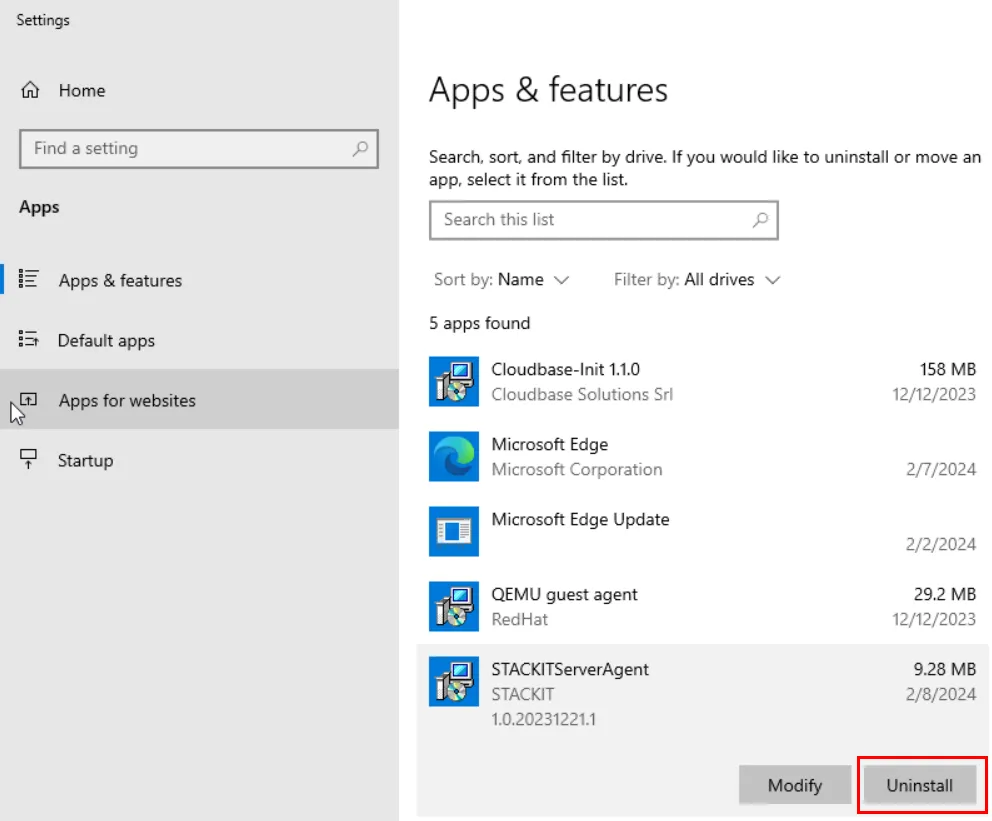Click the Microsoft Edge app icon
The image size is (992, 821).
pyautogui.click(x=454, y=456)
